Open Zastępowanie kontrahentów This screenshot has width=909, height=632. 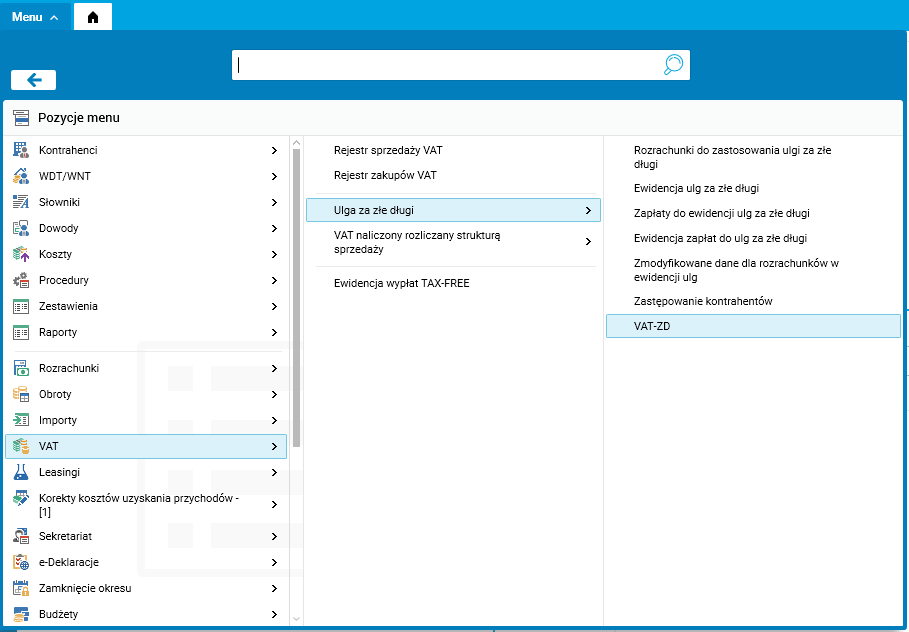click(x=703, y=301)
